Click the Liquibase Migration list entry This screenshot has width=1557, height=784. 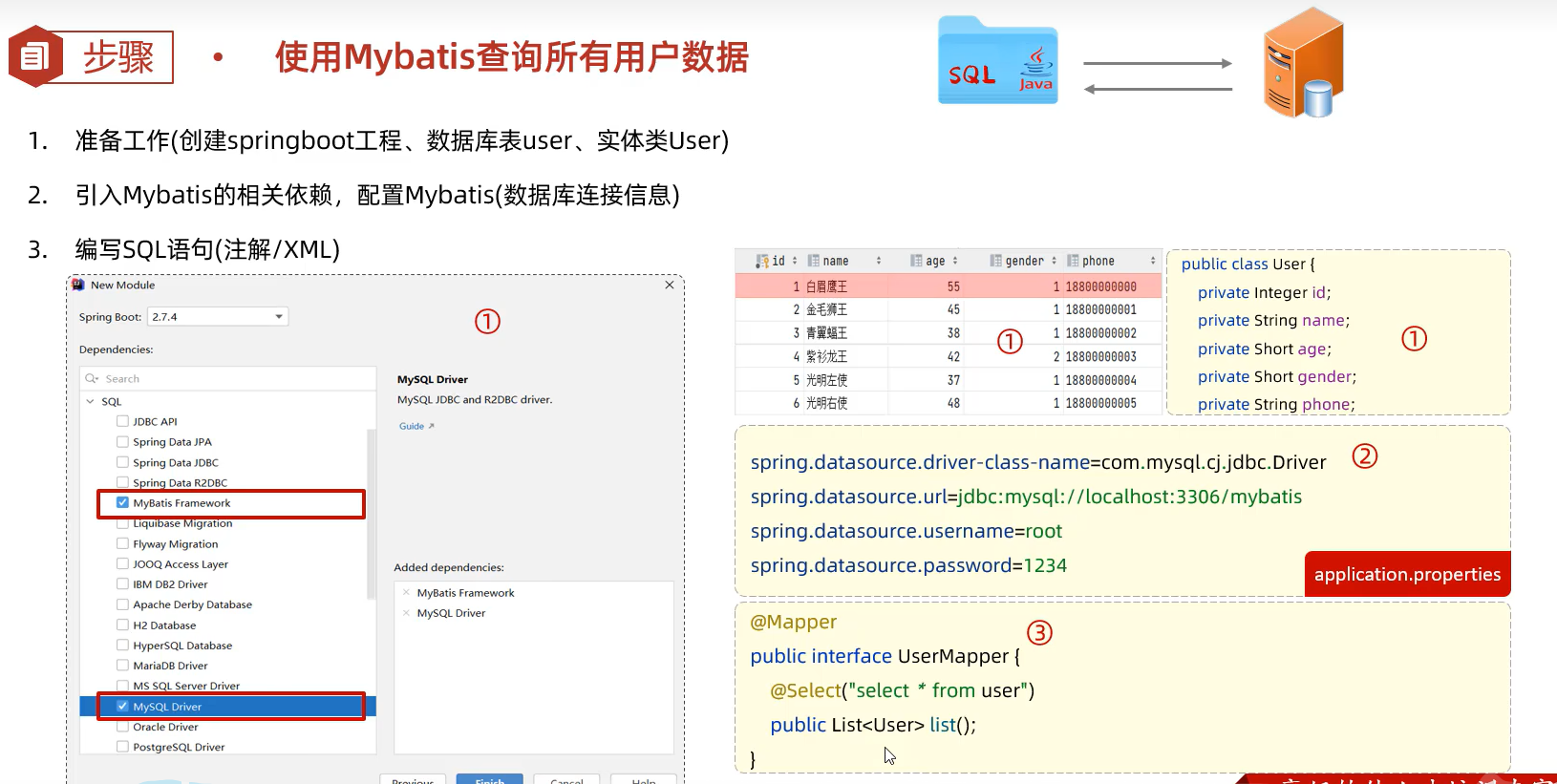click(182, 523)
